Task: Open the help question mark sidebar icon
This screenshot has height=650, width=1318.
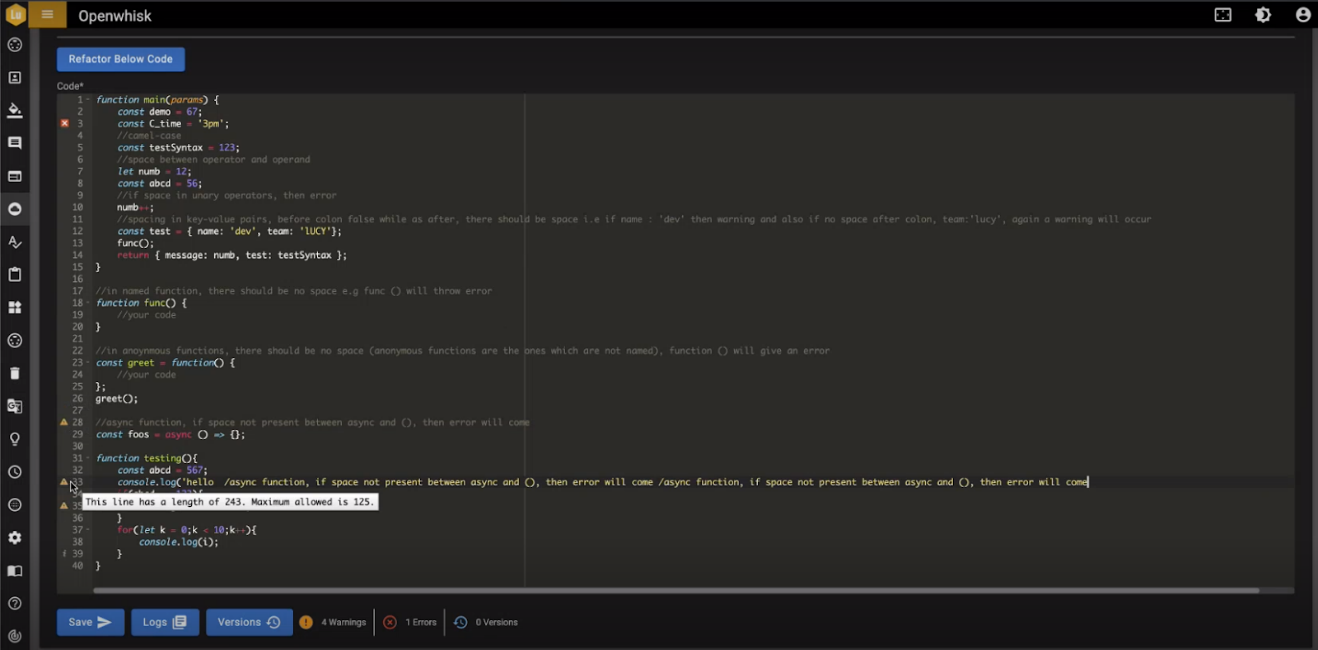Action: [15, 603]
